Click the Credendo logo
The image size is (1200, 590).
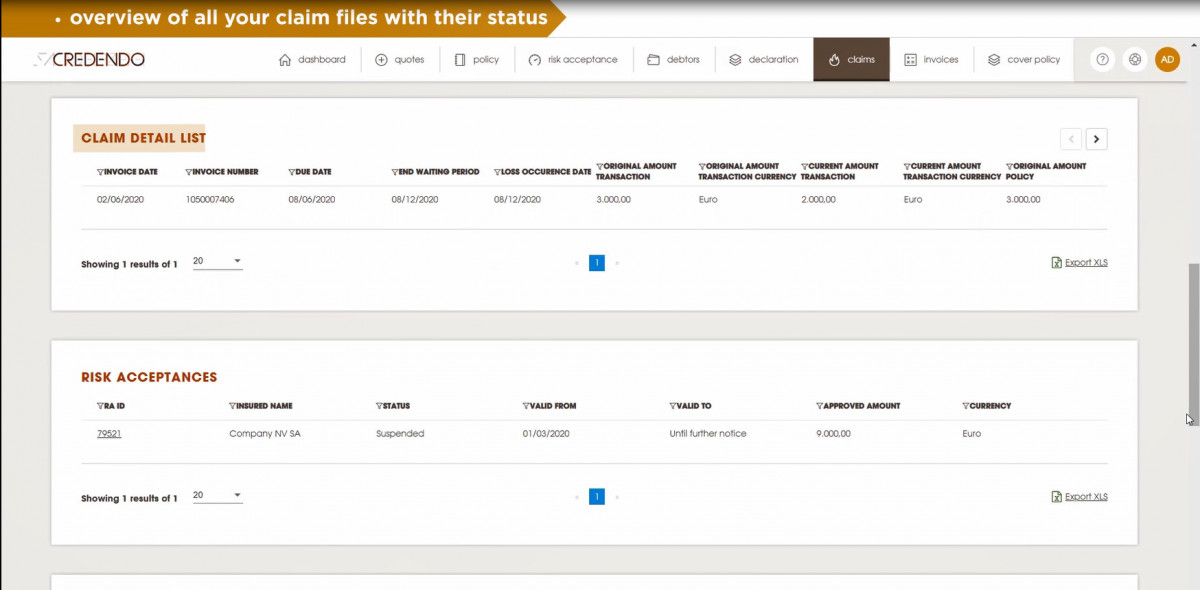pos(89,60)
